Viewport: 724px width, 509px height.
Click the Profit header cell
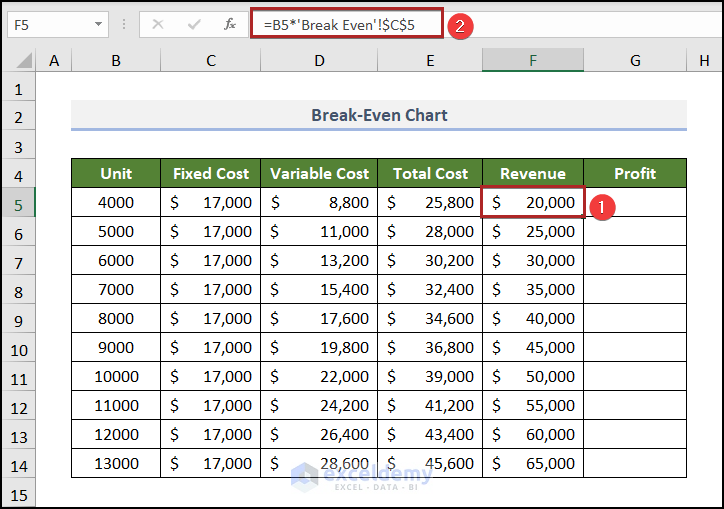[x=635, y=174]
